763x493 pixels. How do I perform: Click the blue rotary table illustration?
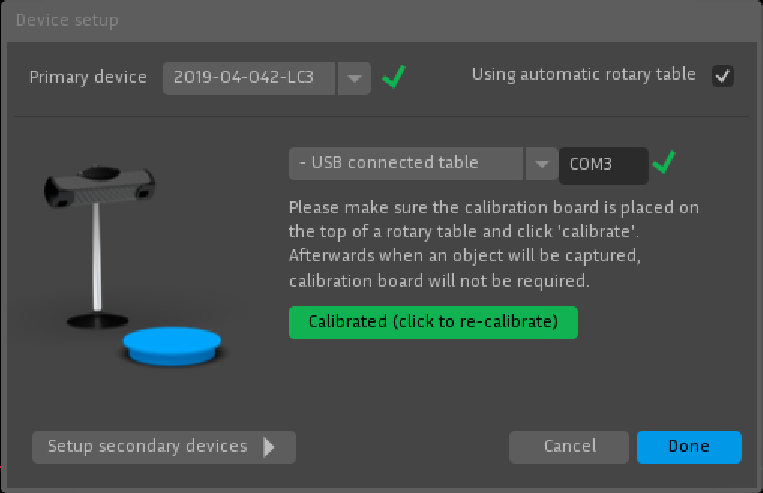172,346
